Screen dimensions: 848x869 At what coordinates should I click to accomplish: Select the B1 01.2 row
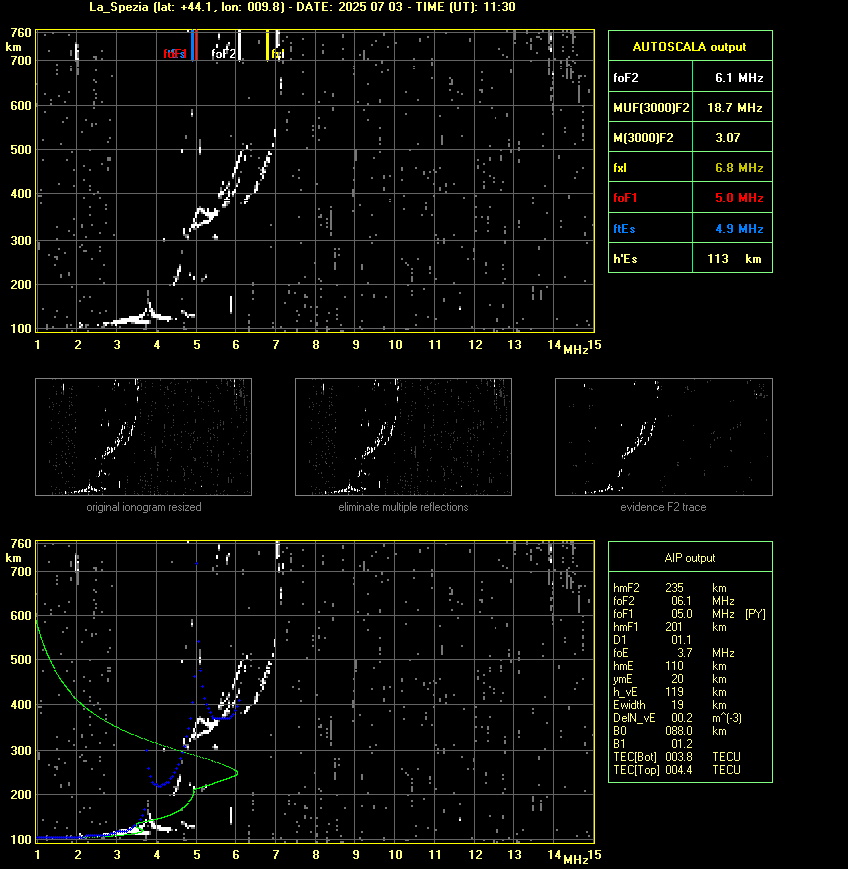pyautogui.click(x=652, y=744)
